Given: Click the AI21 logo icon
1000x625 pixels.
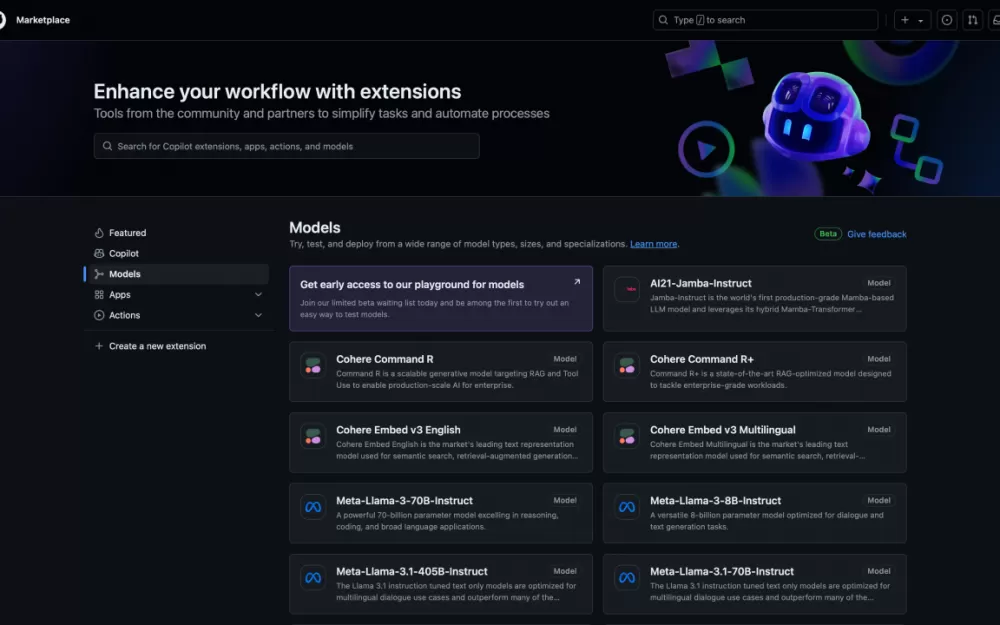Looking at the screenshot, I should pyautogui.click(x=627, y=290).
